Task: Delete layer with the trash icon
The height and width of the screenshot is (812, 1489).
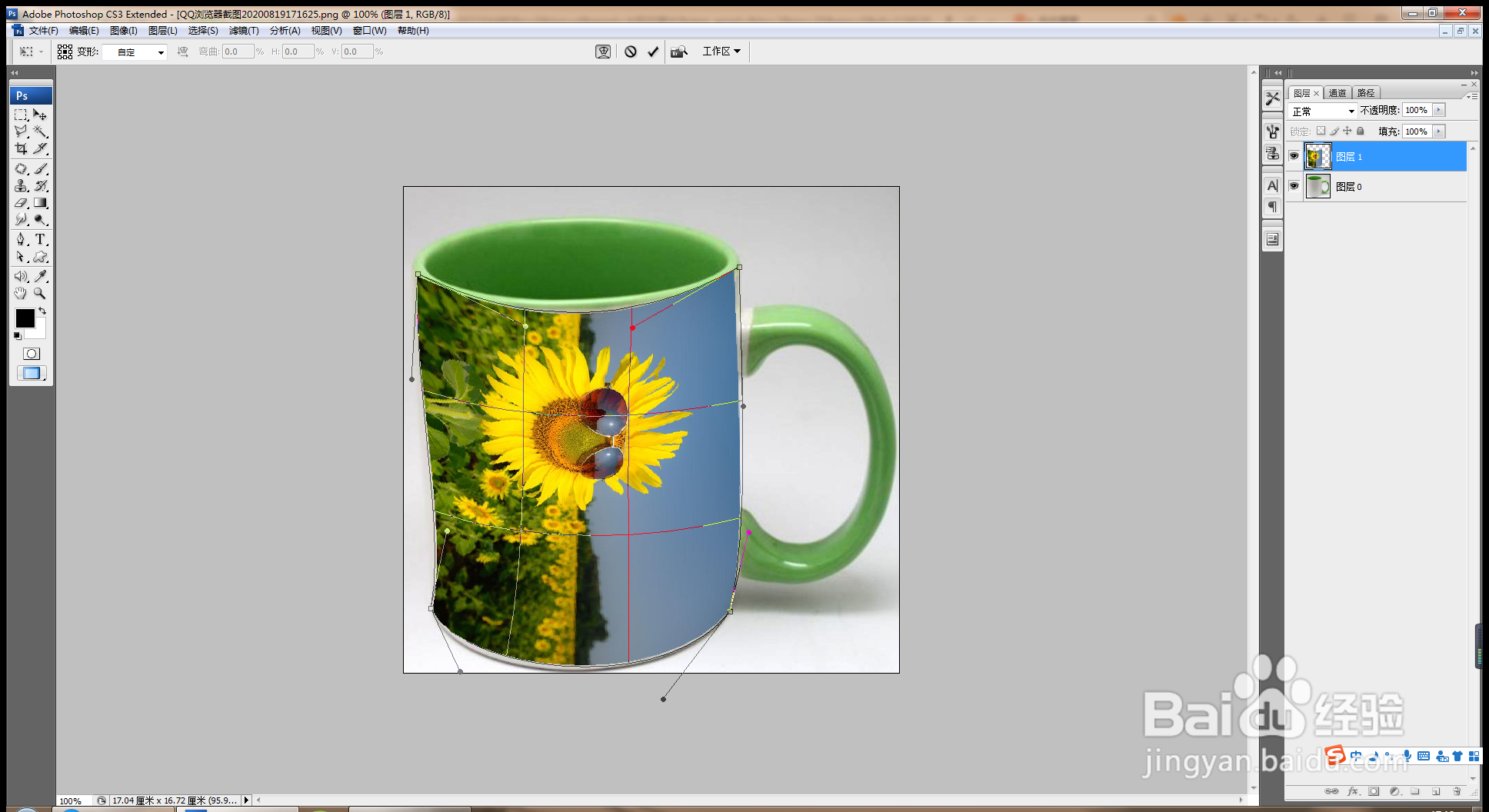Action: coord(1457,791)
